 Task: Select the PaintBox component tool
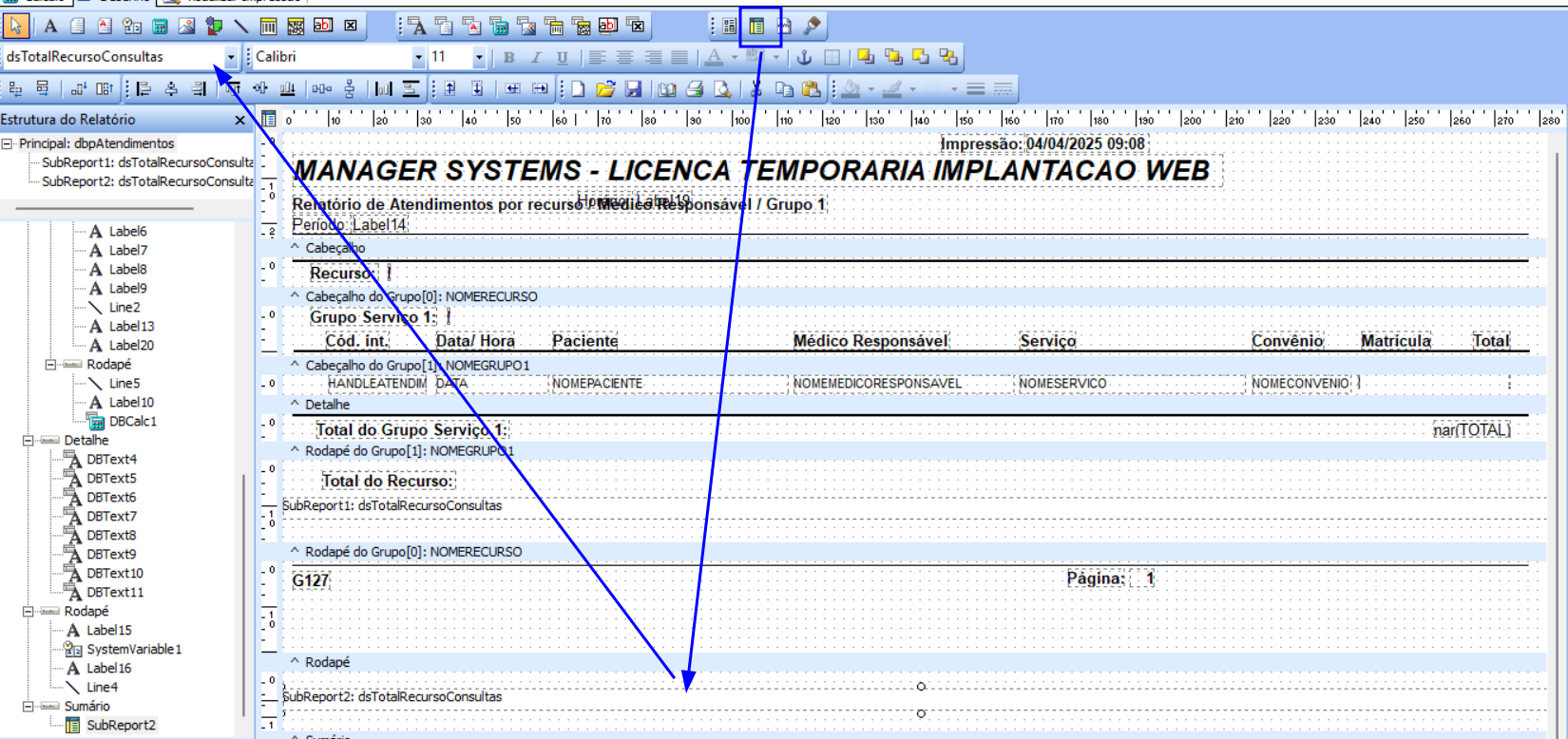tap(813, 26)
